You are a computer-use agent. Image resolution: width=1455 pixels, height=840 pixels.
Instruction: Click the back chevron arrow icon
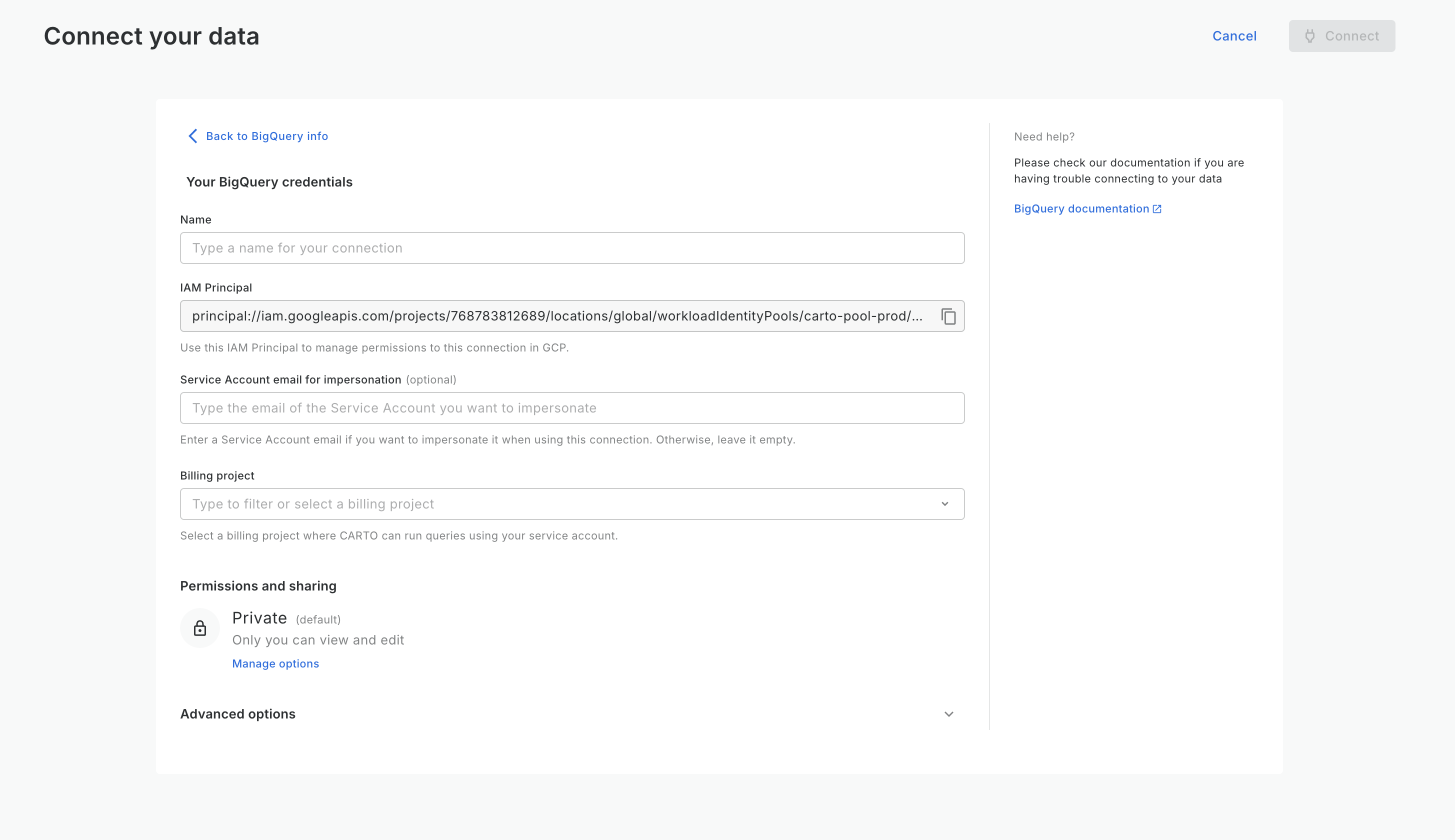pos(192,136)
